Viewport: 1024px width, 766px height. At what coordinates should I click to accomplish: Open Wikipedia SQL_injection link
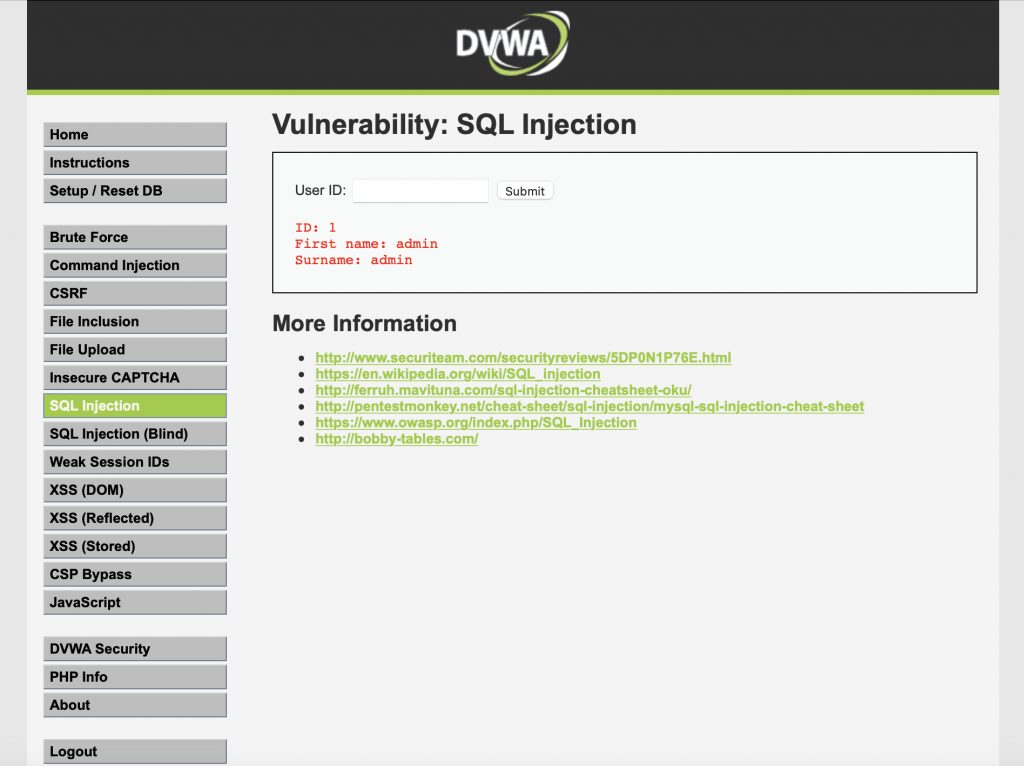[x=458, y=374]
